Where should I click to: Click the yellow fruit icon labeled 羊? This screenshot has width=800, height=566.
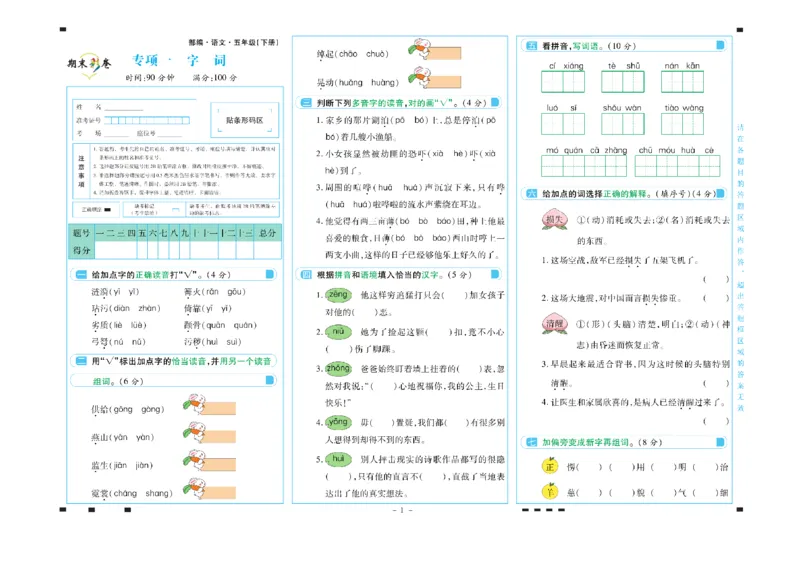coord(550,491)
